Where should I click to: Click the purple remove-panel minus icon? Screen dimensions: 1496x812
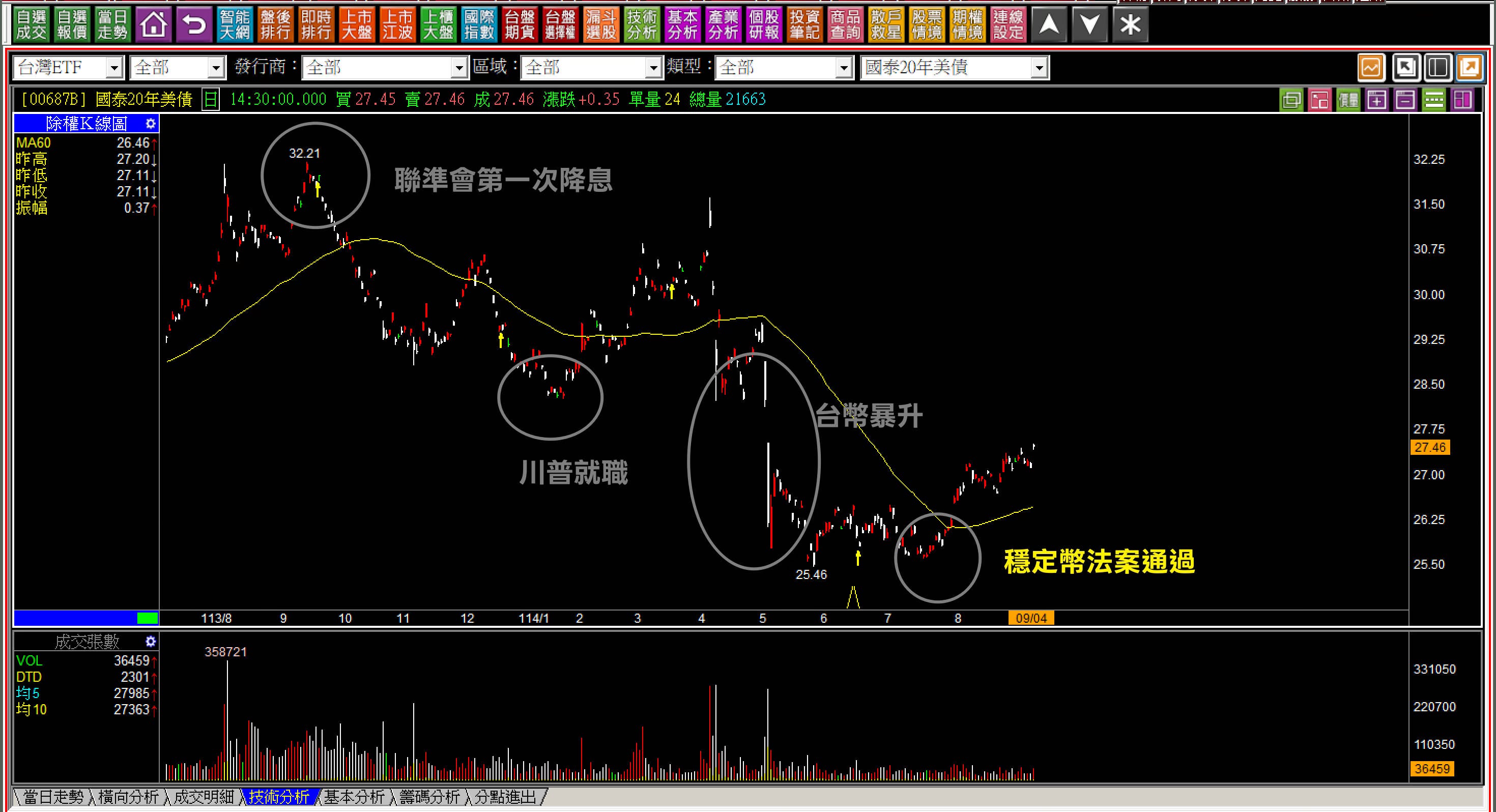[1405, 100]
